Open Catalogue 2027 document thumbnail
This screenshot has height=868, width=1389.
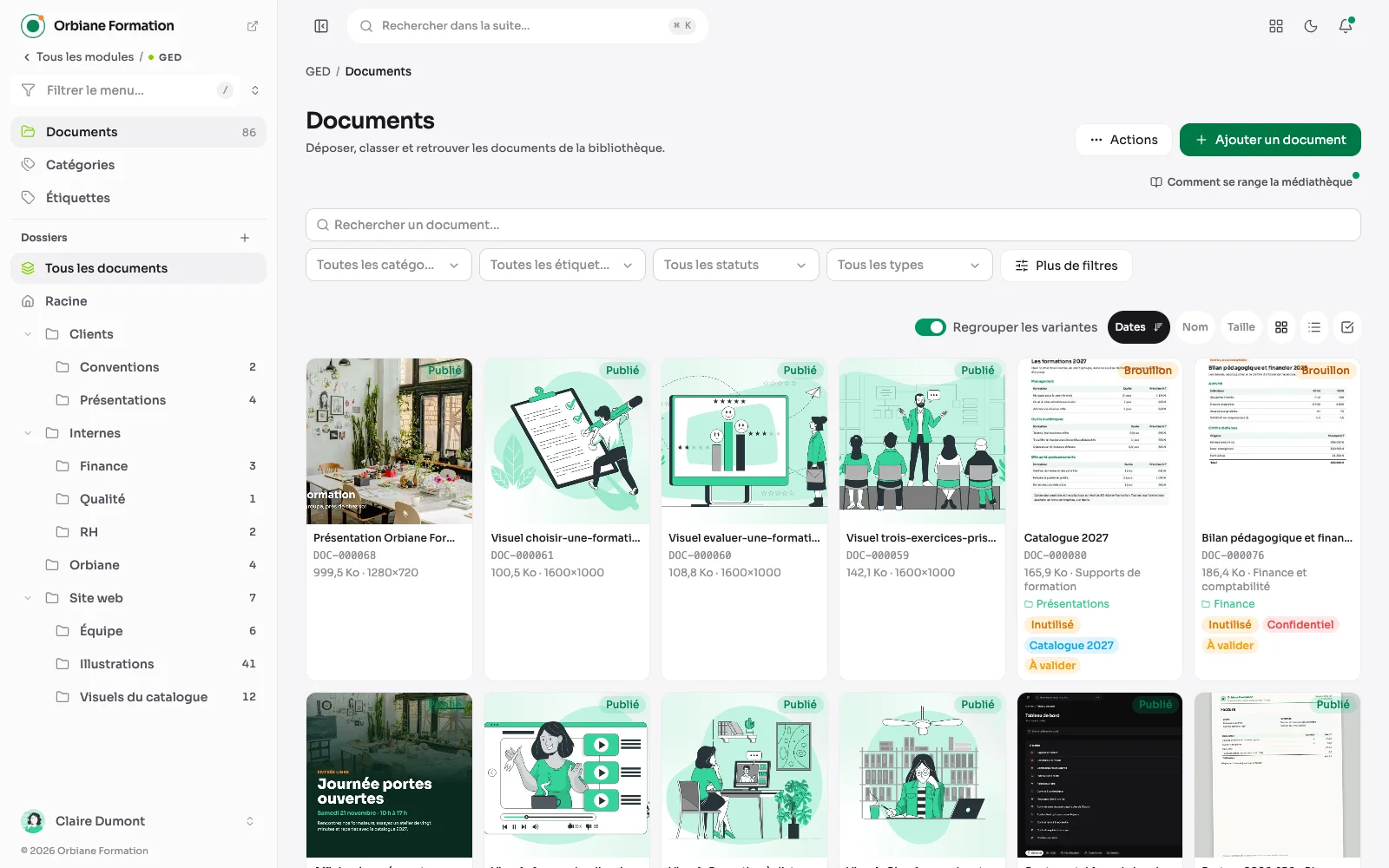coord(1100,441)
